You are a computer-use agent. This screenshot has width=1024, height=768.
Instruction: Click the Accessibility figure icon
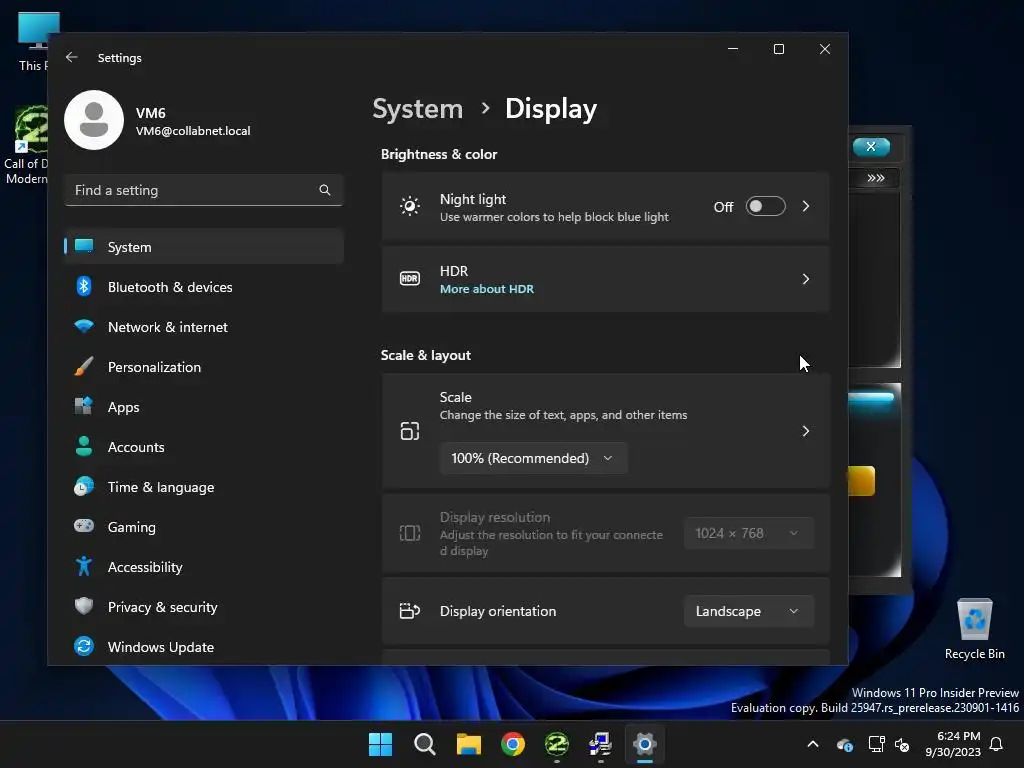pyautogui.click(x=84, y=566)
